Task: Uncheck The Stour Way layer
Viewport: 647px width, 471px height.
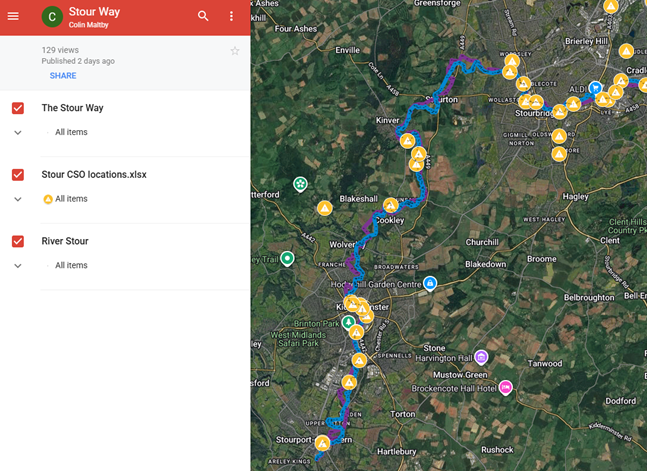Action: pyautogui.click(x=18, y=108)
